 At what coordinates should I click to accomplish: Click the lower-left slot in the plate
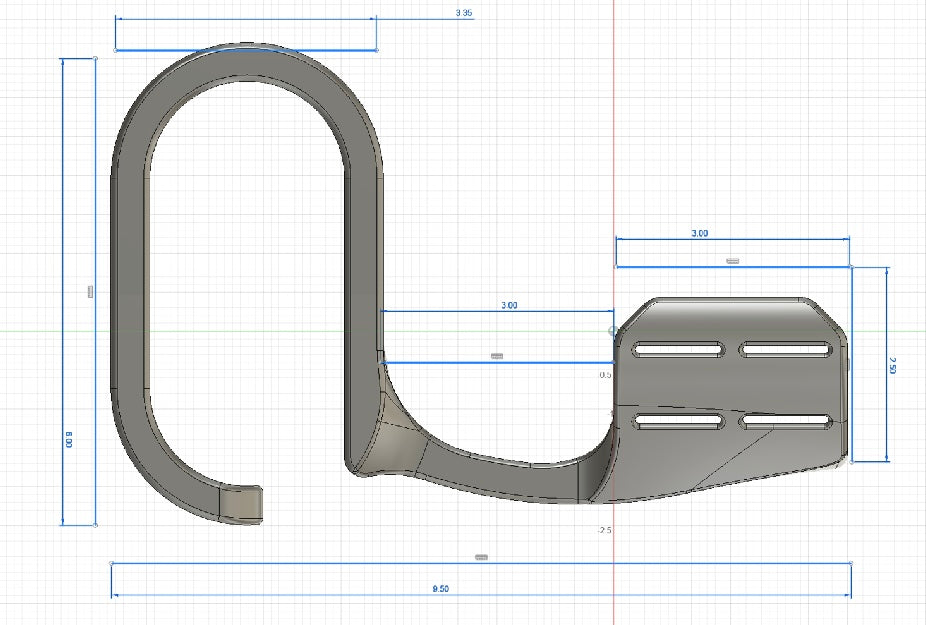click(x=679, y=422)
